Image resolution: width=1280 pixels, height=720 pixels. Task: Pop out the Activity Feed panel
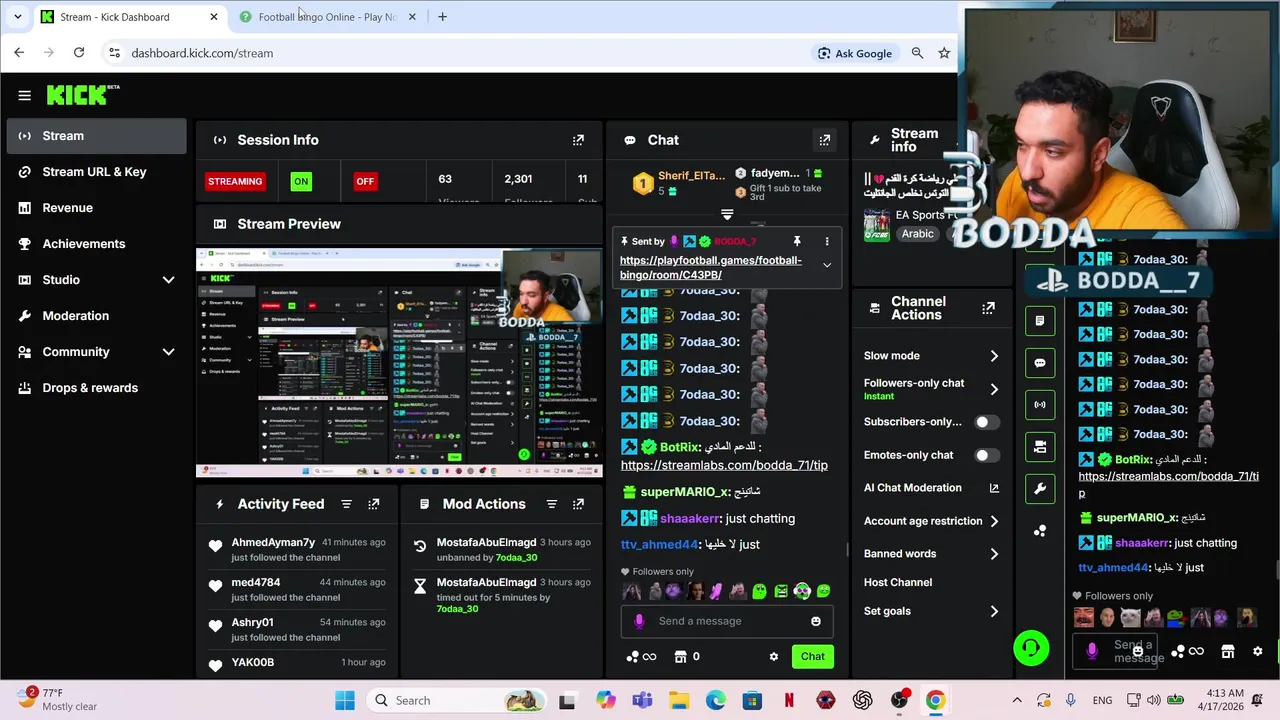[x=374, y=504]
